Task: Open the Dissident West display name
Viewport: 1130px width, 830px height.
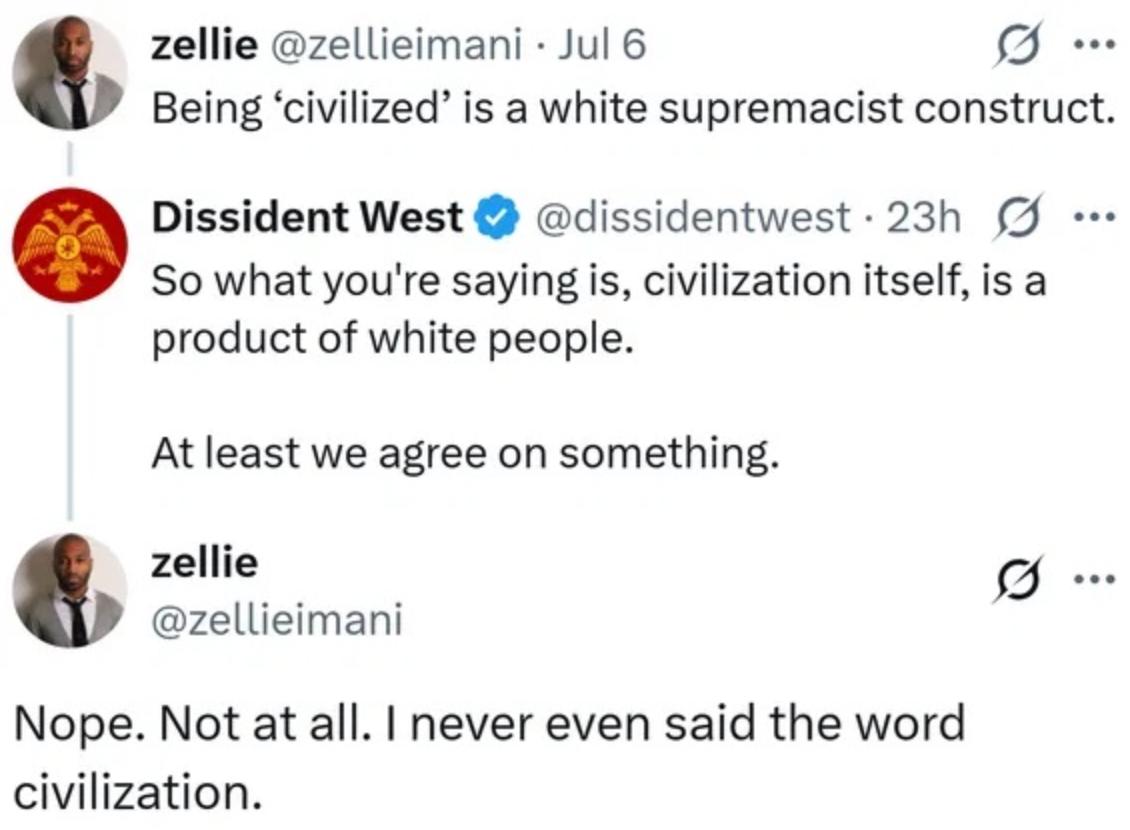Action: pyautogui.click(x=307, y=216)
